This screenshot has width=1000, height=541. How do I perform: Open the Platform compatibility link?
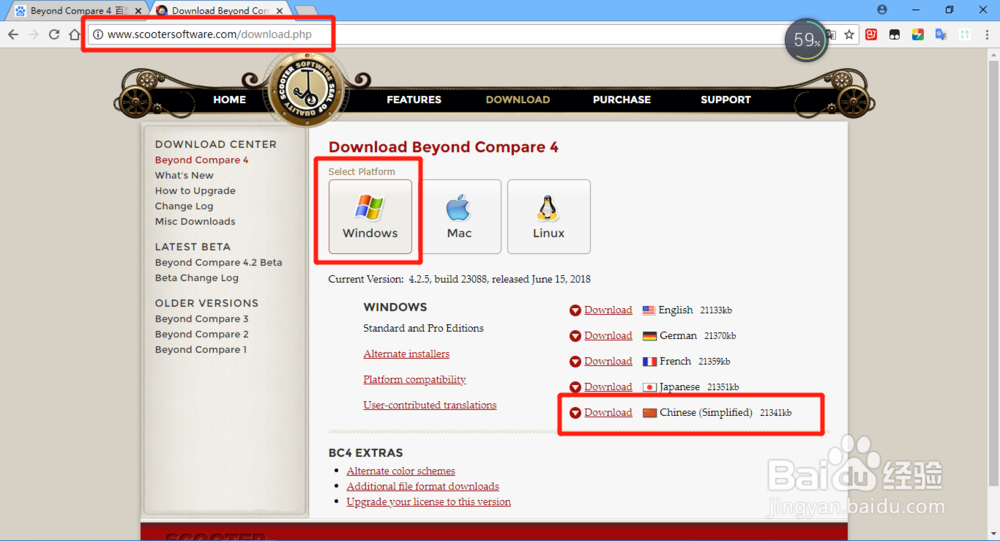tap(415, 379)
